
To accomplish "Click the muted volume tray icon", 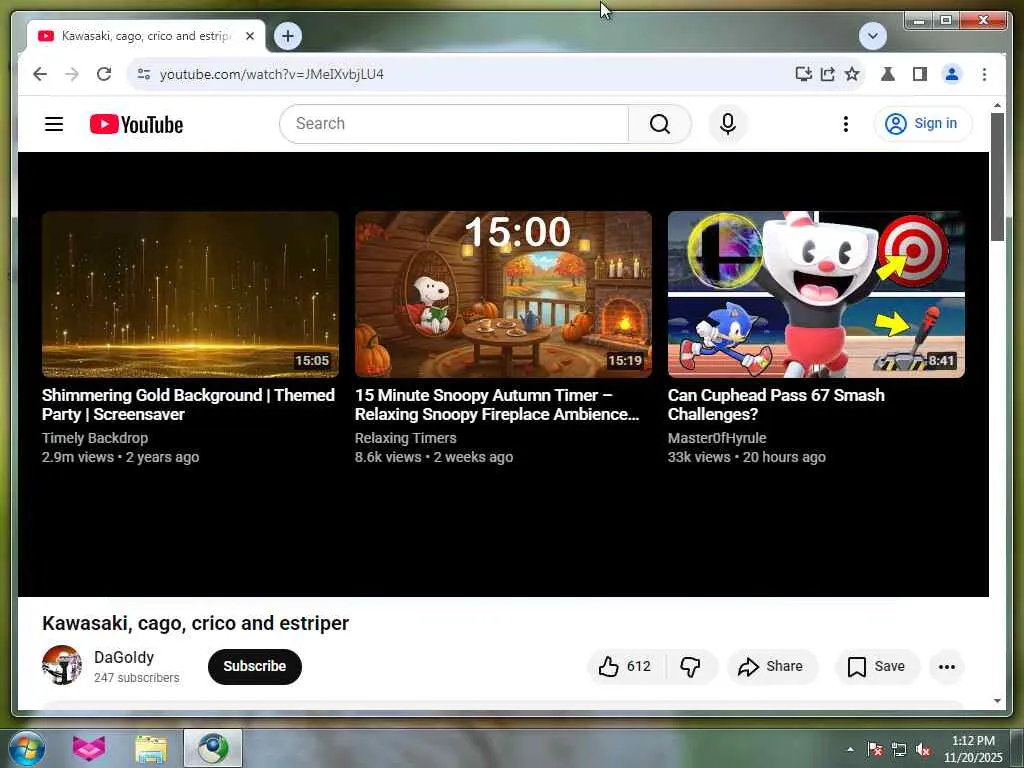I will pyautogui.click(x=923, y=750).
